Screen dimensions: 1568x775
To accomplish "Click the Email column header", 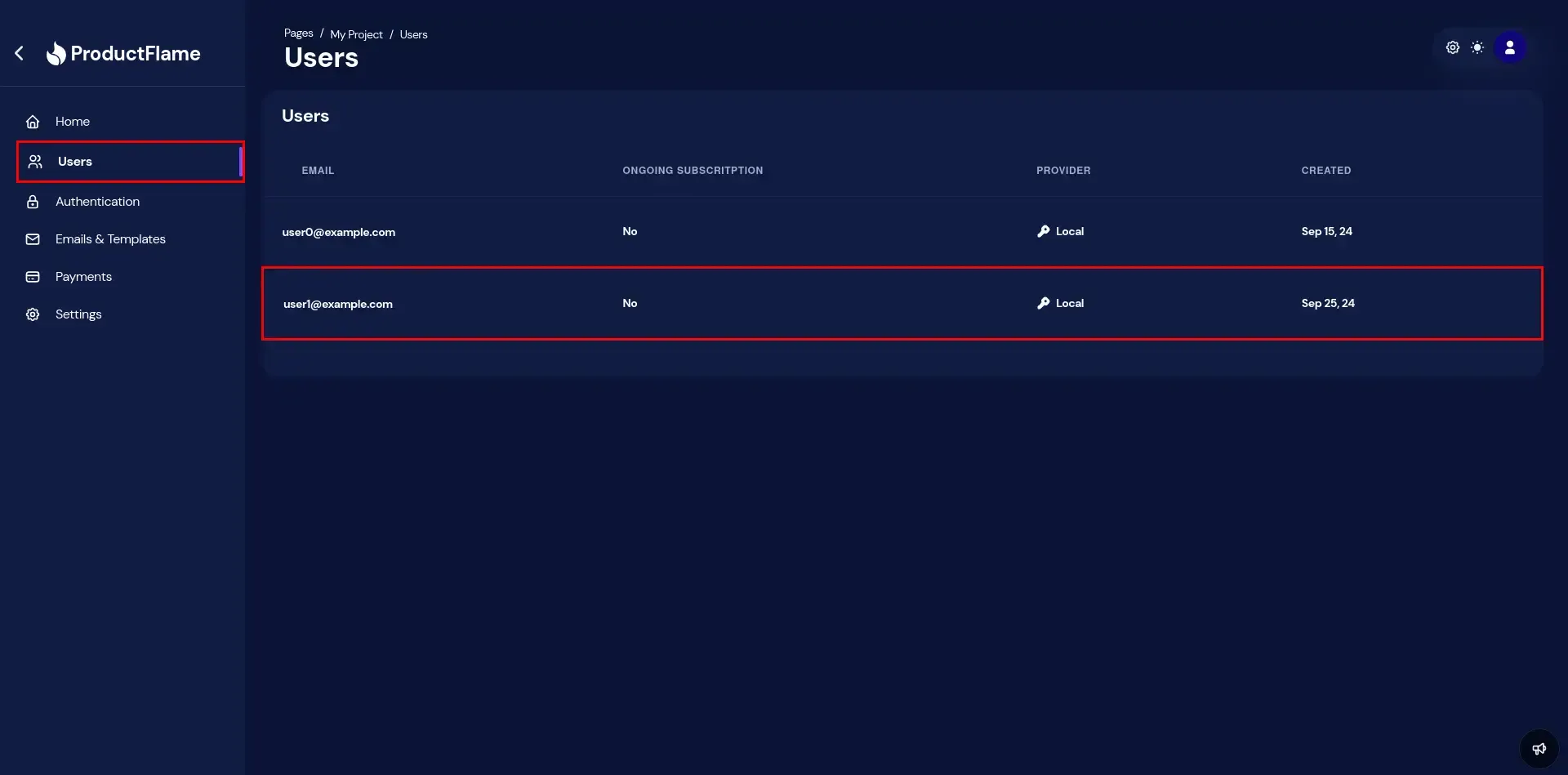I will tap(318, 171).
